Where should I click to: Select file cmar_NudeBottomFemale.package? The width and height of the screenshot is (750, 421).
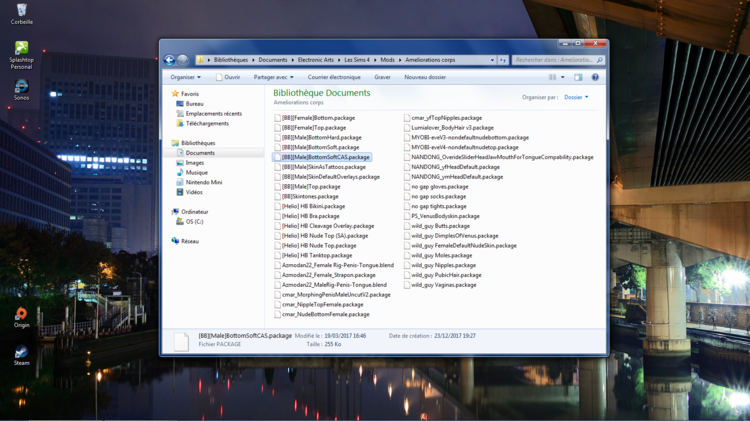click(x=321, y=314)
